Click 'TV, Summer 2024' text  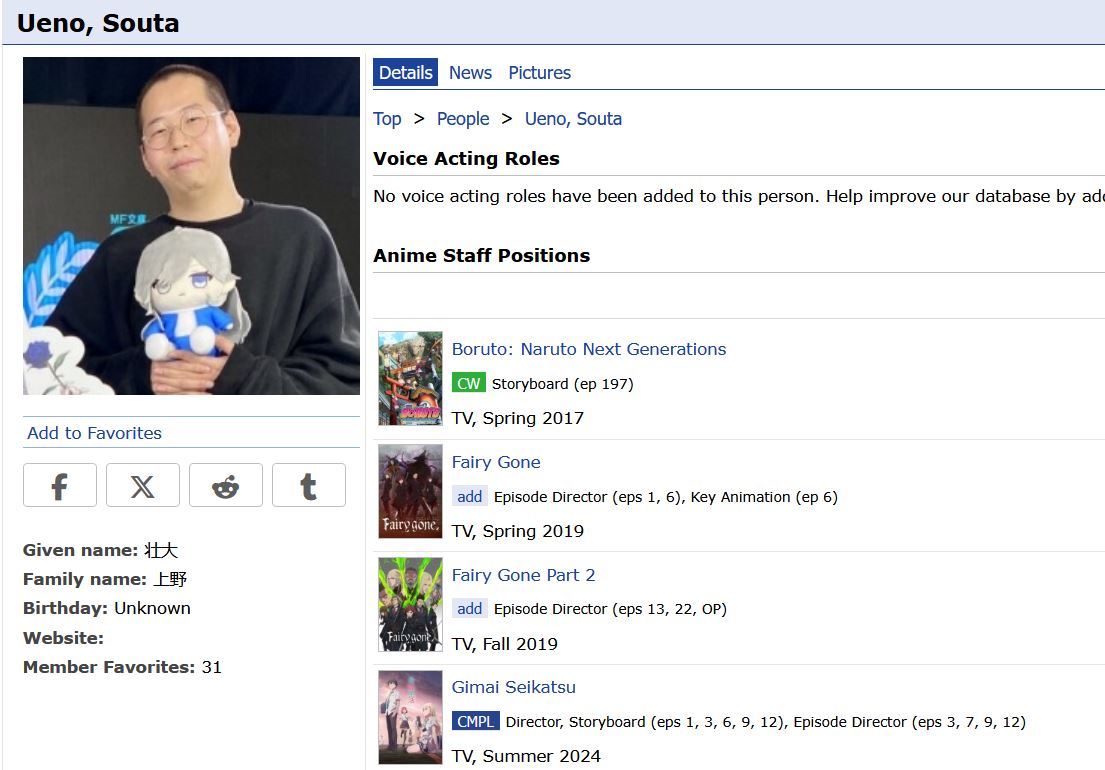[526, 756]
